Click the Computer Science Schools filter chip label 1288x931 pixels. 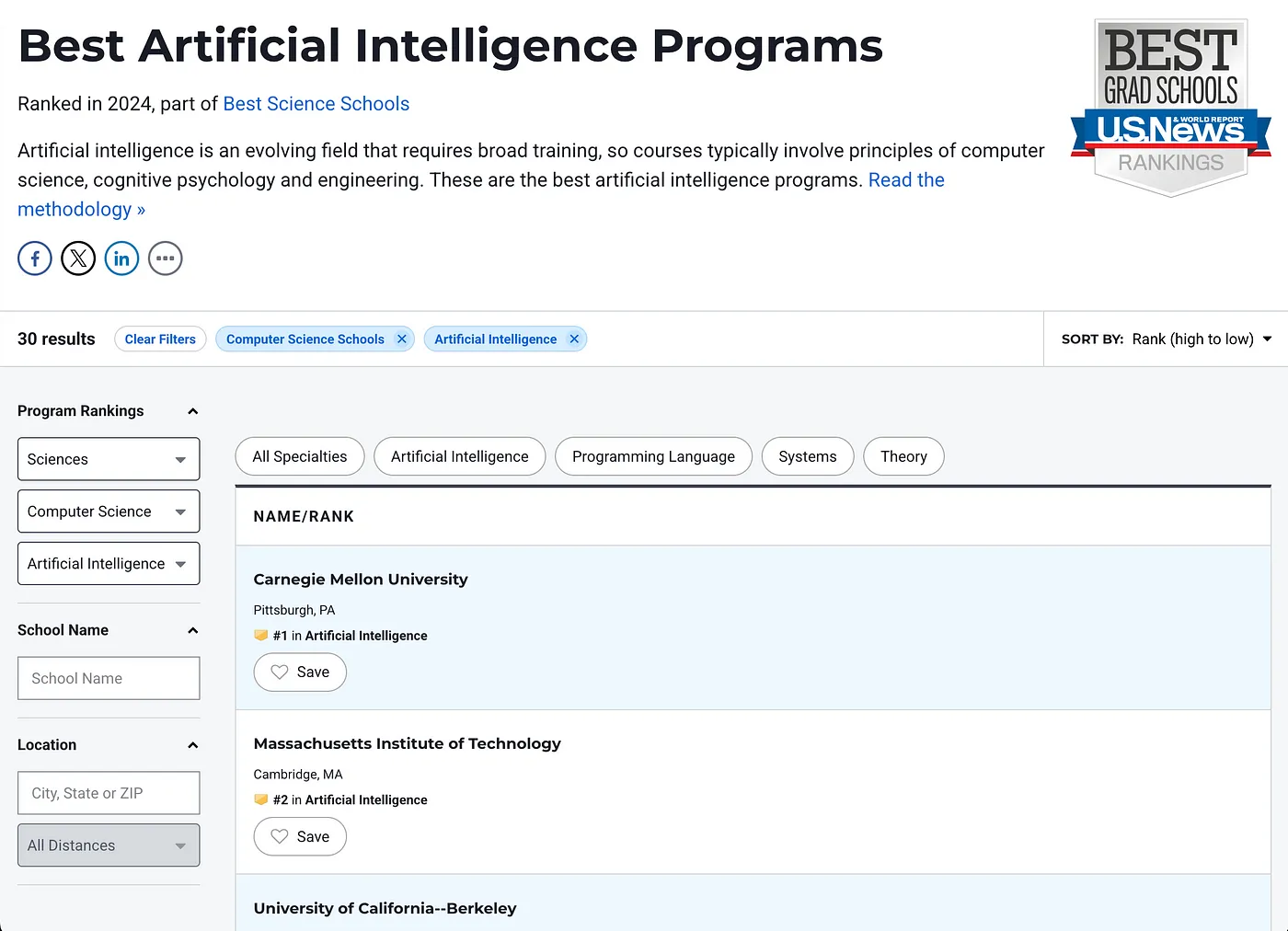pyautogui.click(x=305, y=339)
